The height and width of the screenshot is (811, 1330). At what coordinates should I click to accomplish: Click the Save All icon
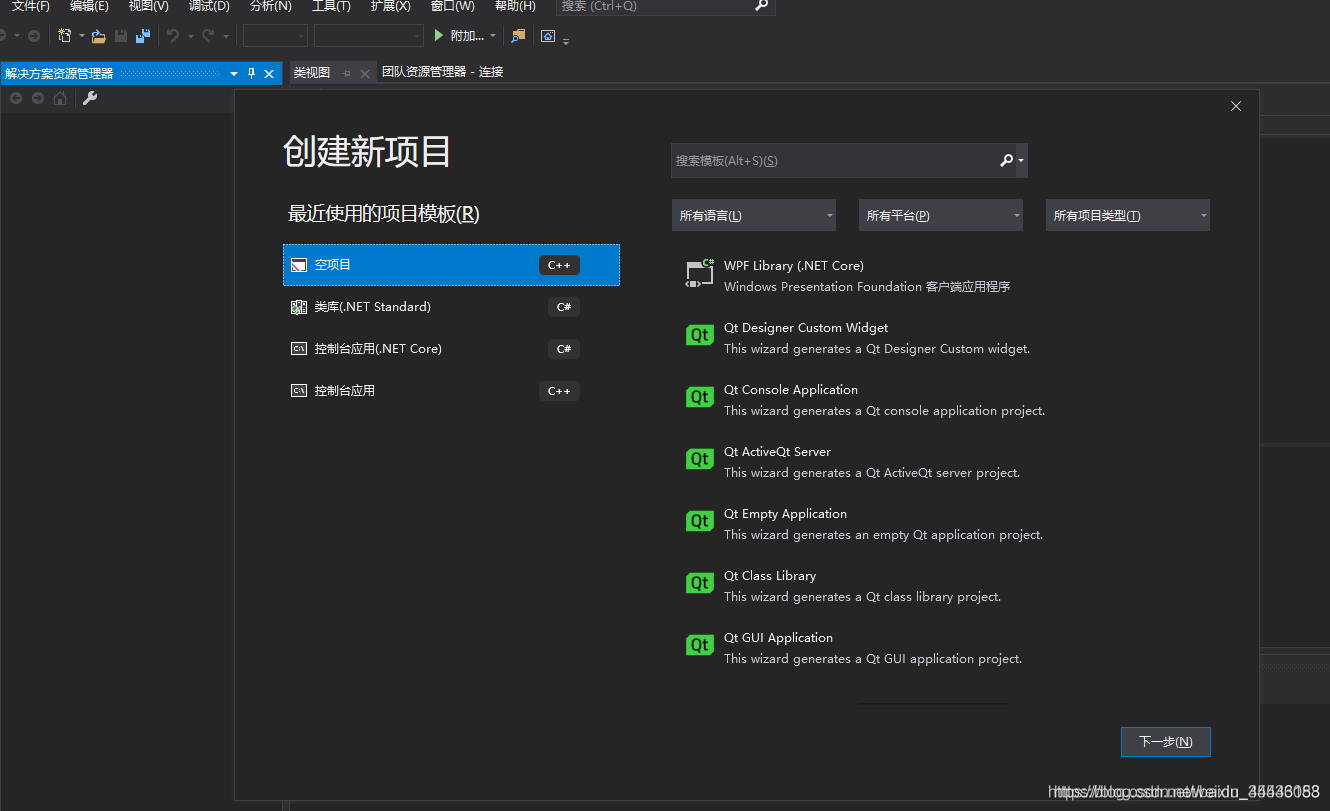[143, 36]
